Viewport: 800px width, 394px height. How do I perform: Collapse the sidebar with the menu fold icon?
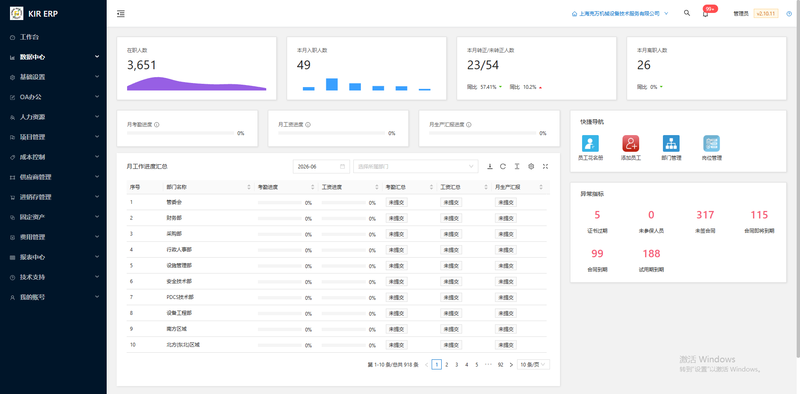(x=121, y=14)
